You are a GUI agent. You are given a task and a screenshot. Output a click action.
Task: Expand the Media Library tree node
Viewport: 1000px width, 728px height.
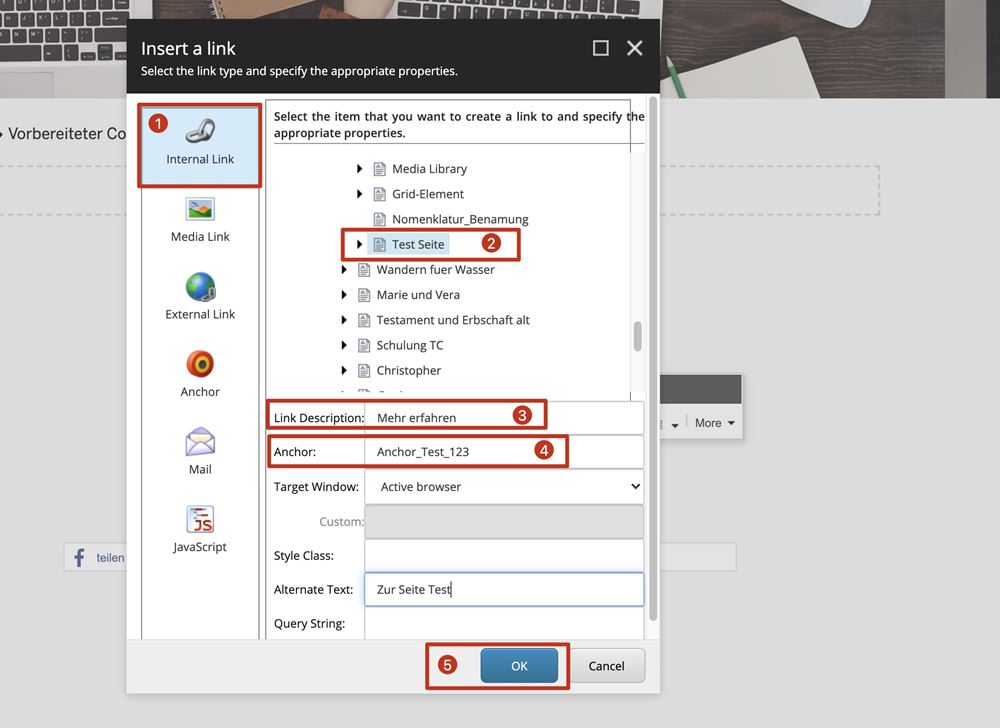pos(360,169)
